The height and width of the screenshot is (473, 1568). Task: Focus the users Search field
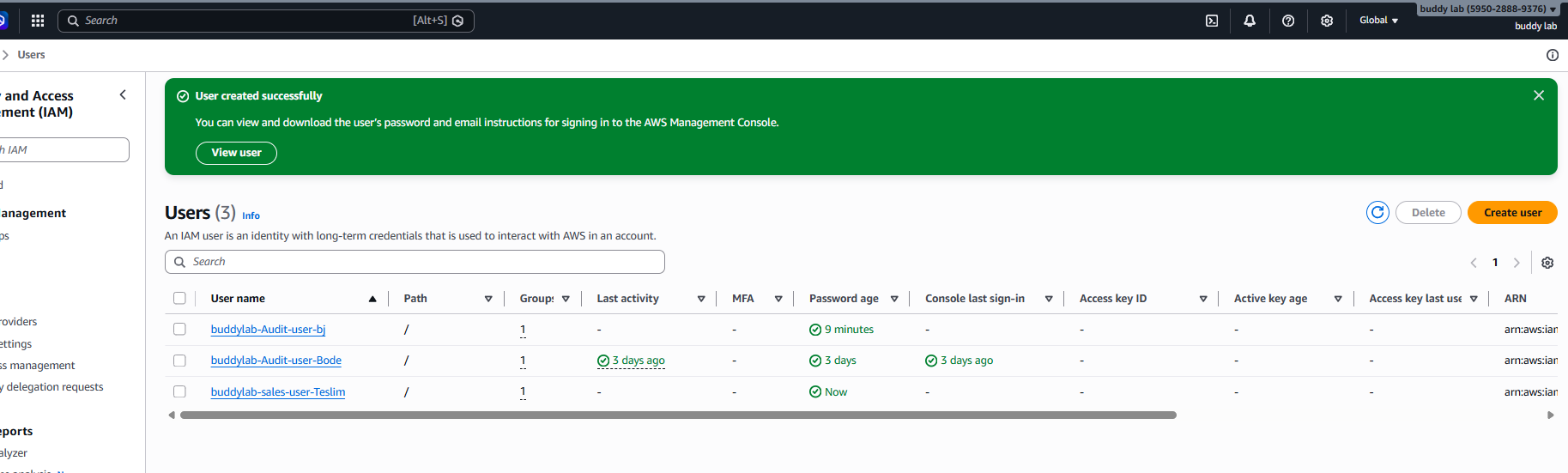pyautogui.click(x=415, y=262)
